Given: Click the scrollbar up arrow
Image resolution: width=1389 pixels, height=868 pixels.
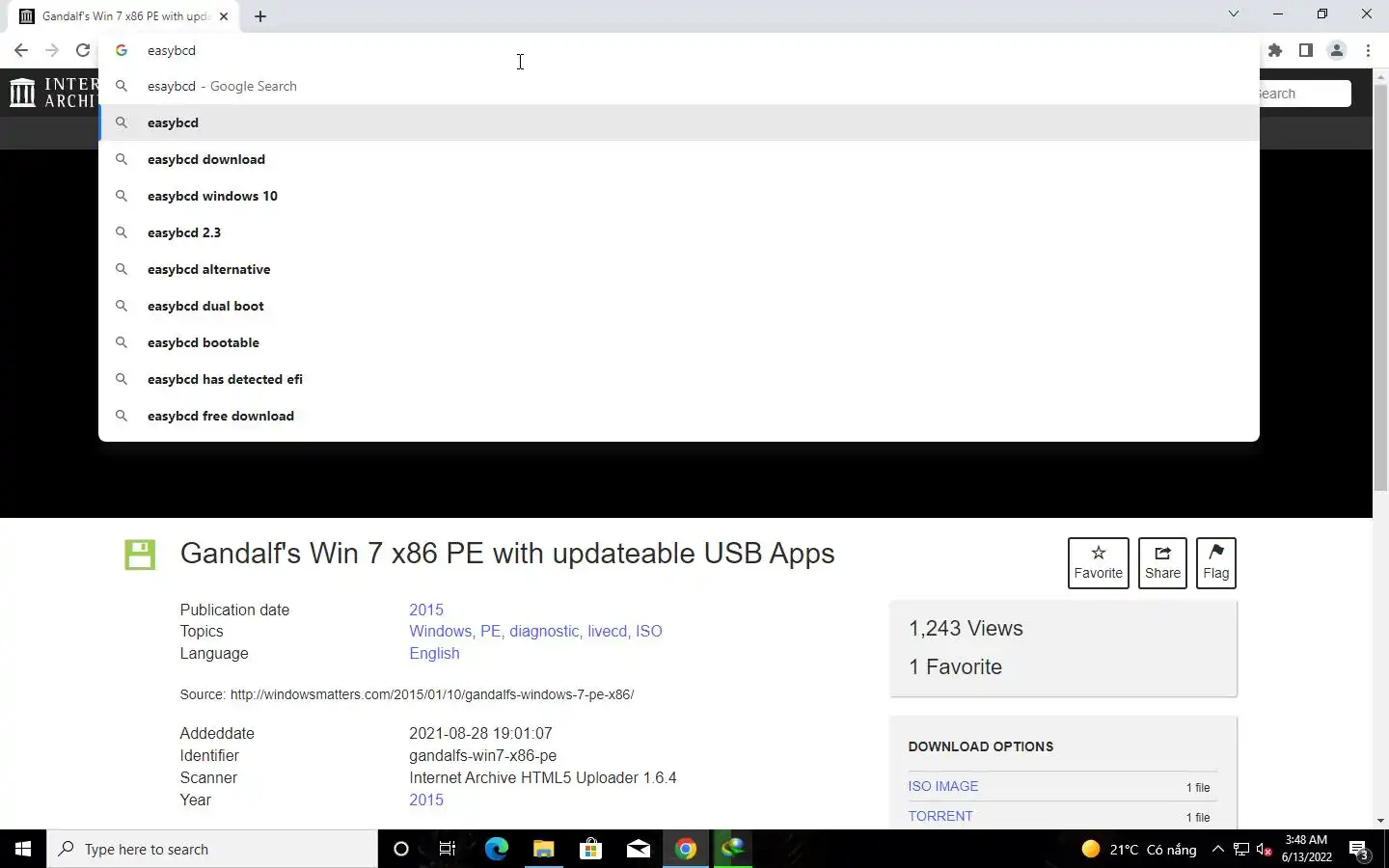Looking at the screenshot, I should tap(1380, 76).
